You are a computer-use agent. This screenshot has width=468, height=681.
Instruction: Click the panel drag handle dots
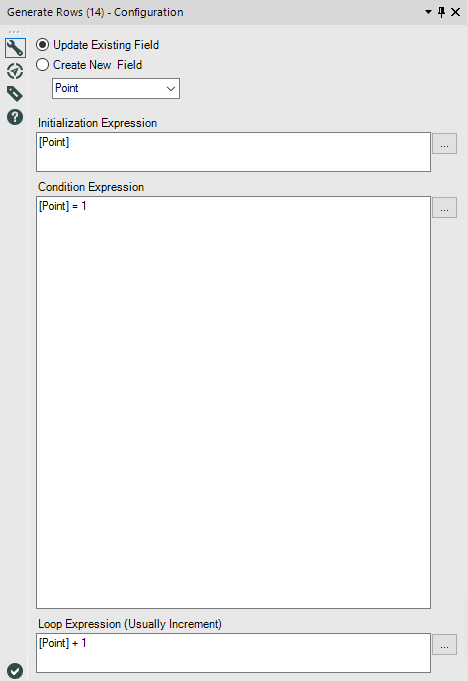tap(14, 32)
